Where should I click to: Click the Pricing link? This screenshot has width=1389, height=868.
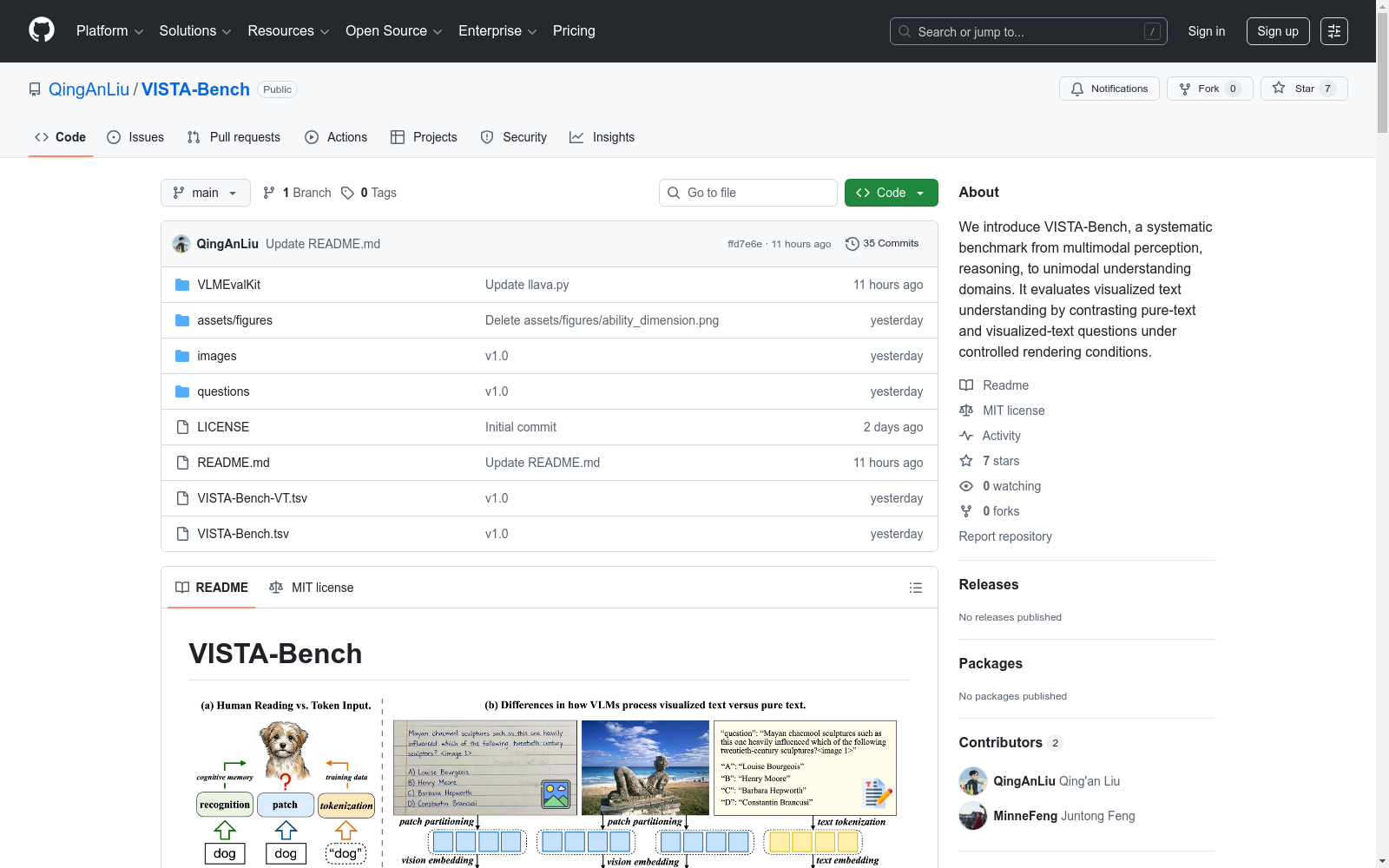click(x=574, y=31)
